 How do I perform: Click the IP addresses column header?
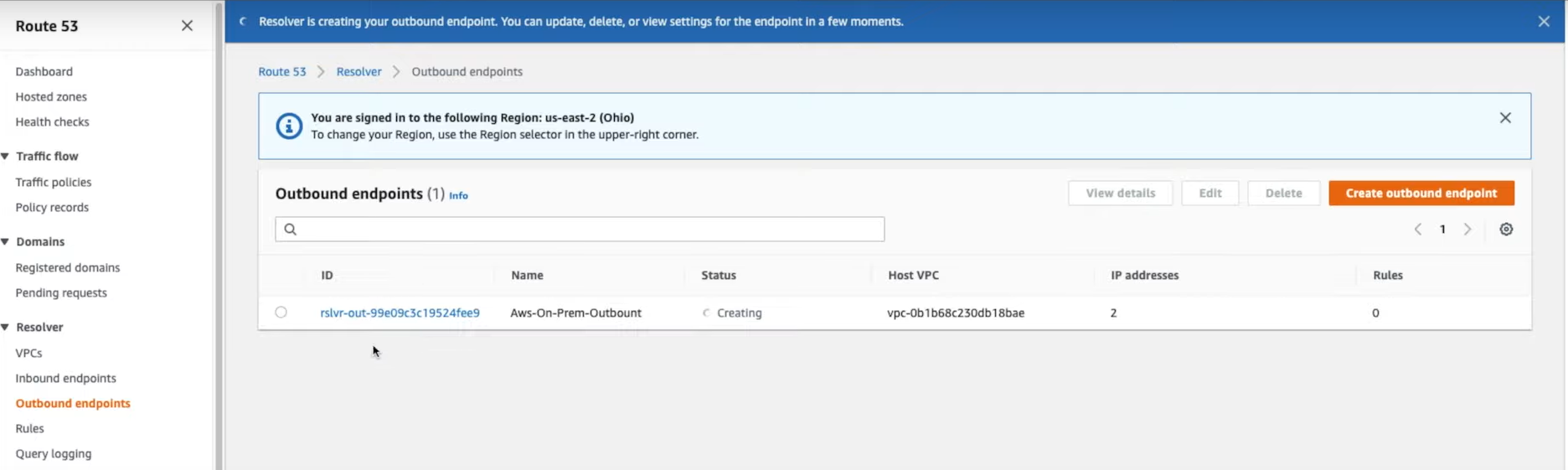[1144, 276]
